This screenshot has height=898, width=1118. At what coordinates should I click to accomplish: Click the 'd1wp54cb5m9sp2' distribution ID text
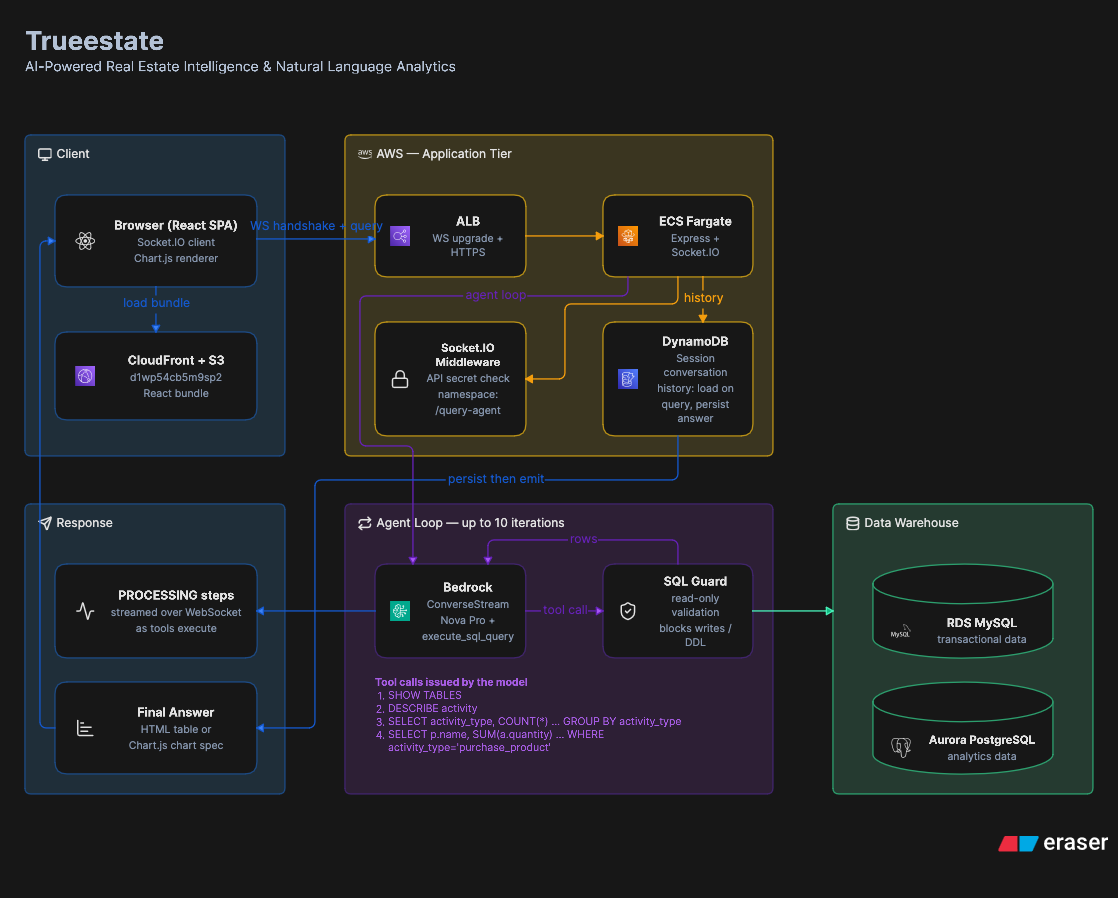175,377
